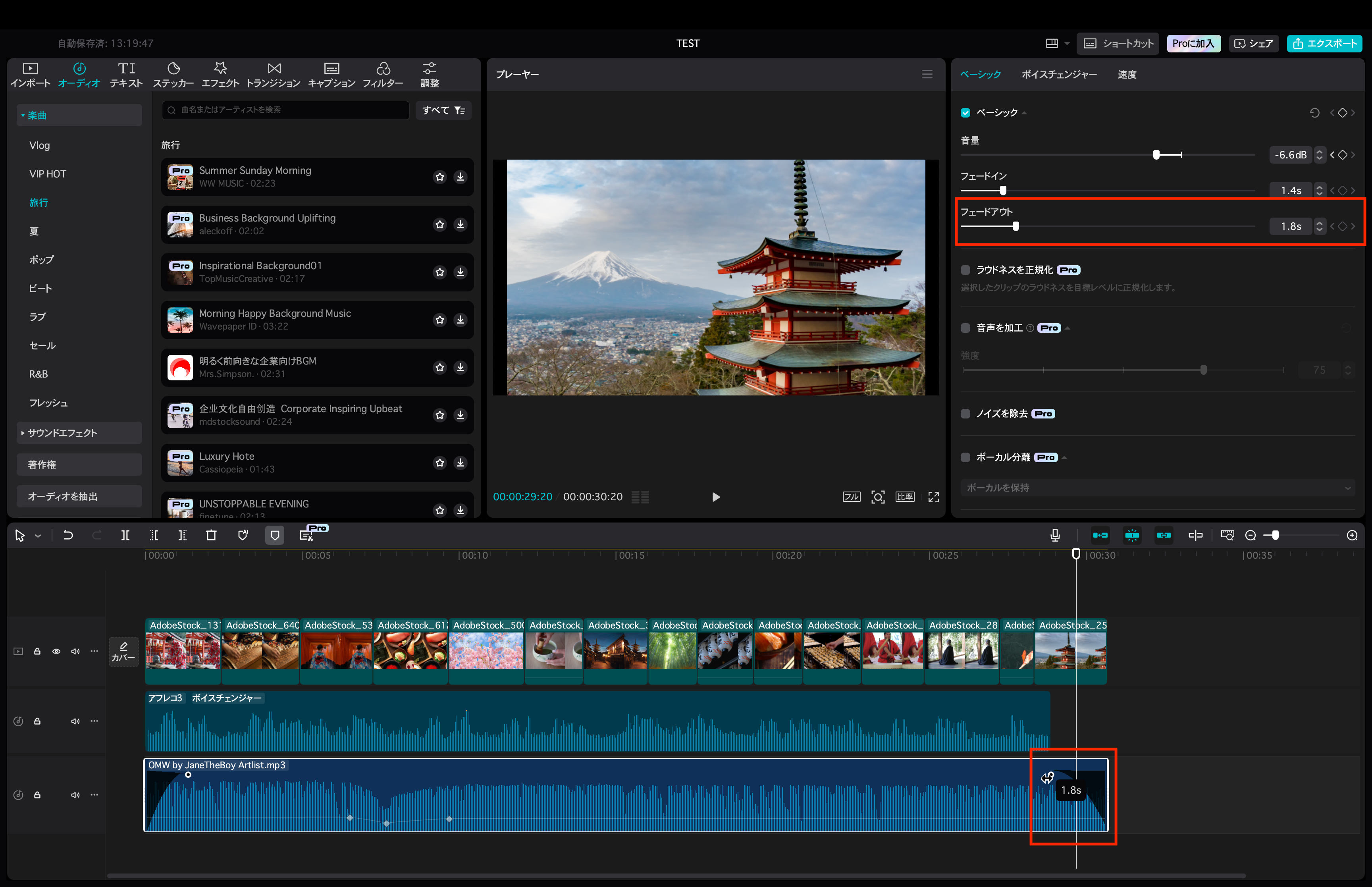The image size is (1372, 887).
Task: Click the zoom in timeline icon
Action: 1352,535
